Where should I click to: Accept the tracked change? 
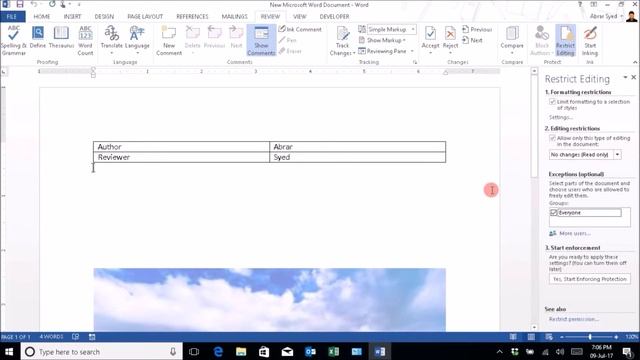tap(430, 37)
